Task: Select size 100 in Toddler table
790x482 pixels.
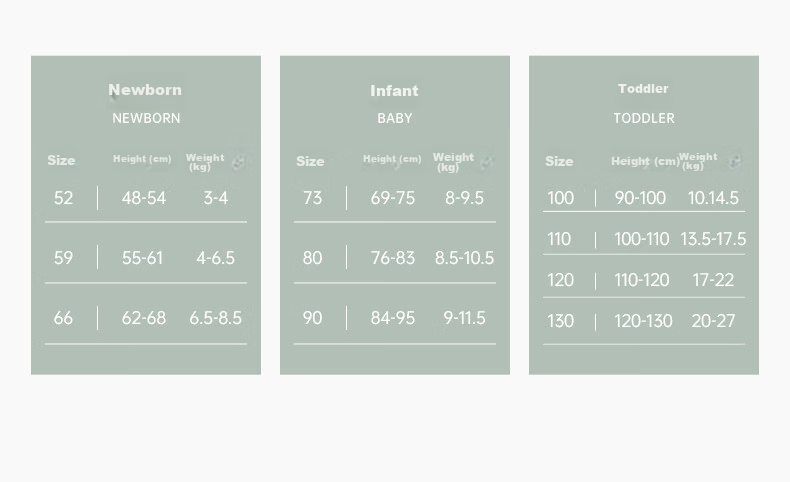Action: point(560,198)
